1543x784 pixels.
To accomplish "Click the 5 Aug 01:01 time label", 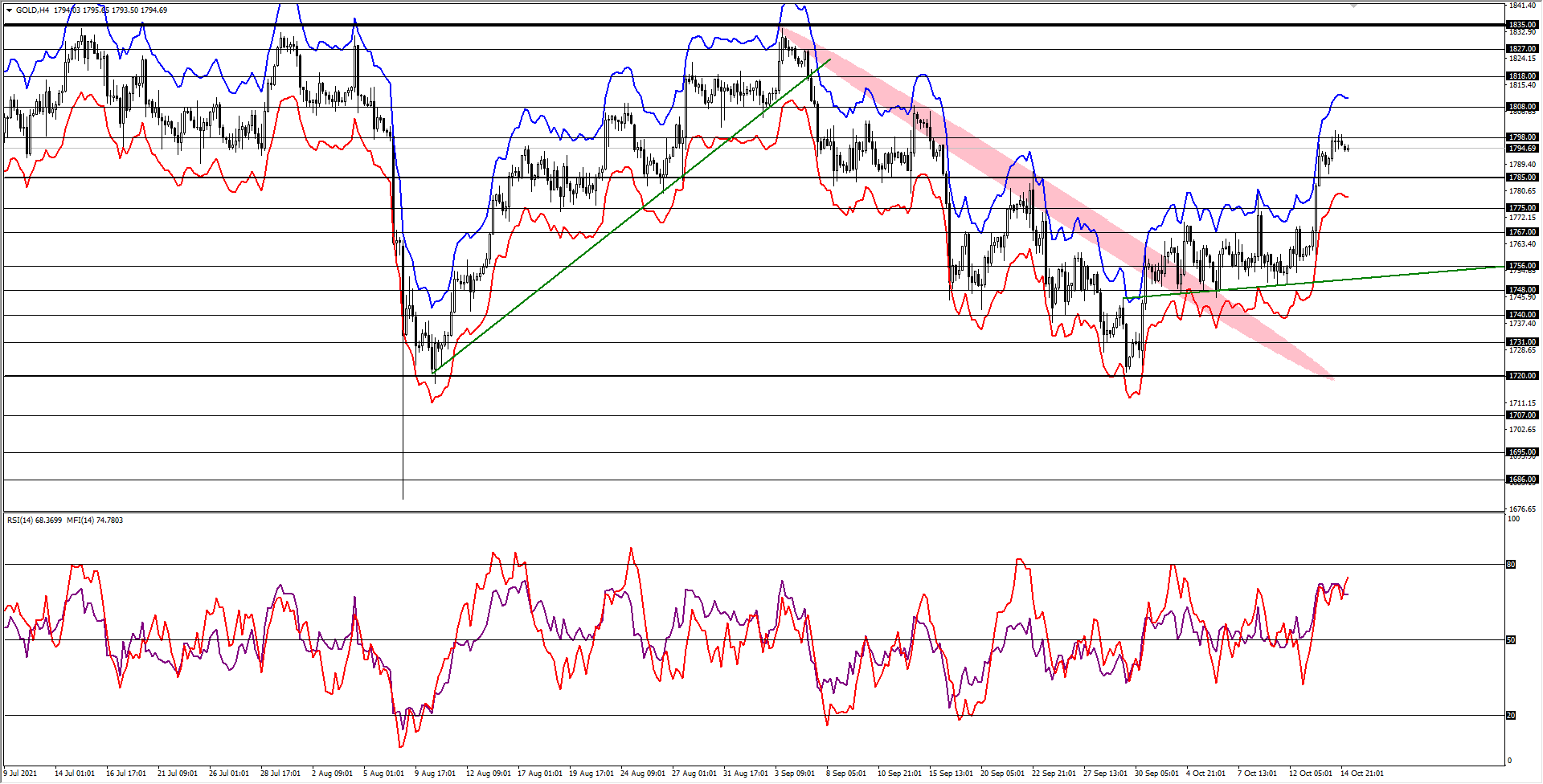I will point(383,774).
